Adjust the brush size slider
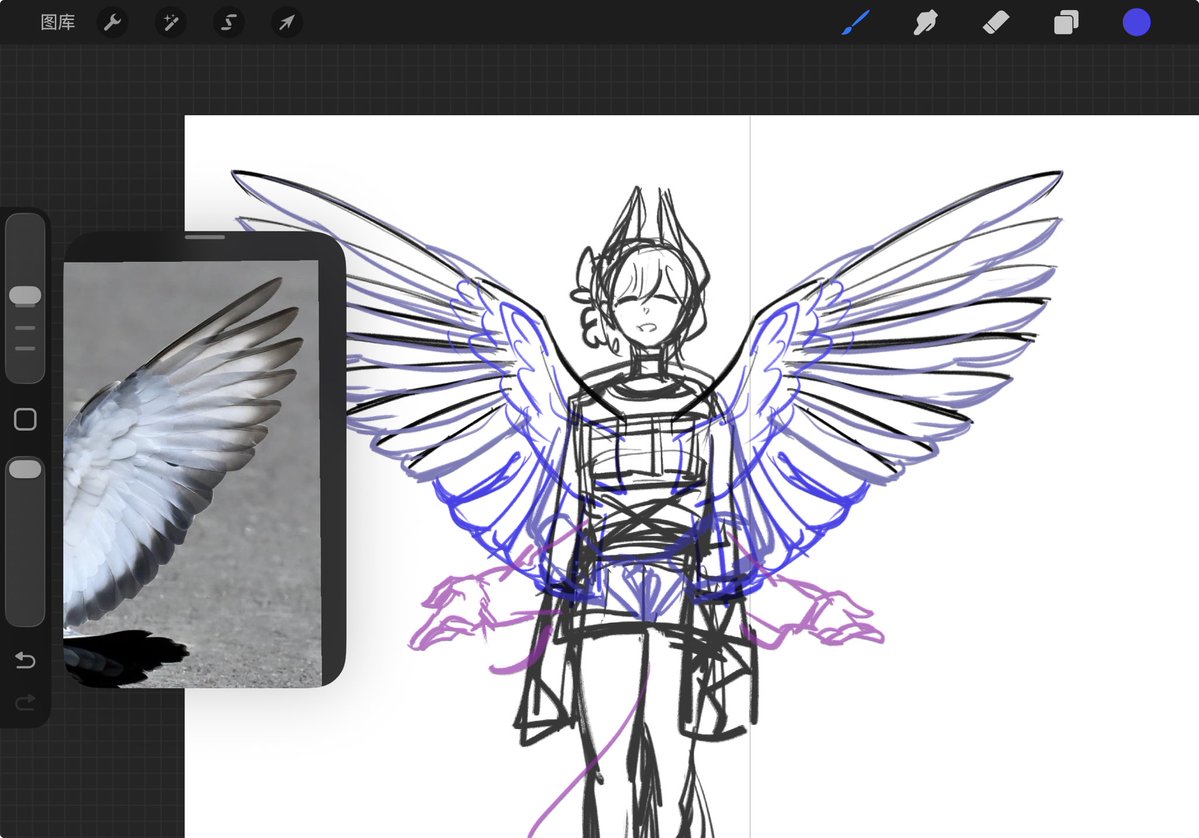This screenshot has width=1199, height=838. tap(25, 298)
